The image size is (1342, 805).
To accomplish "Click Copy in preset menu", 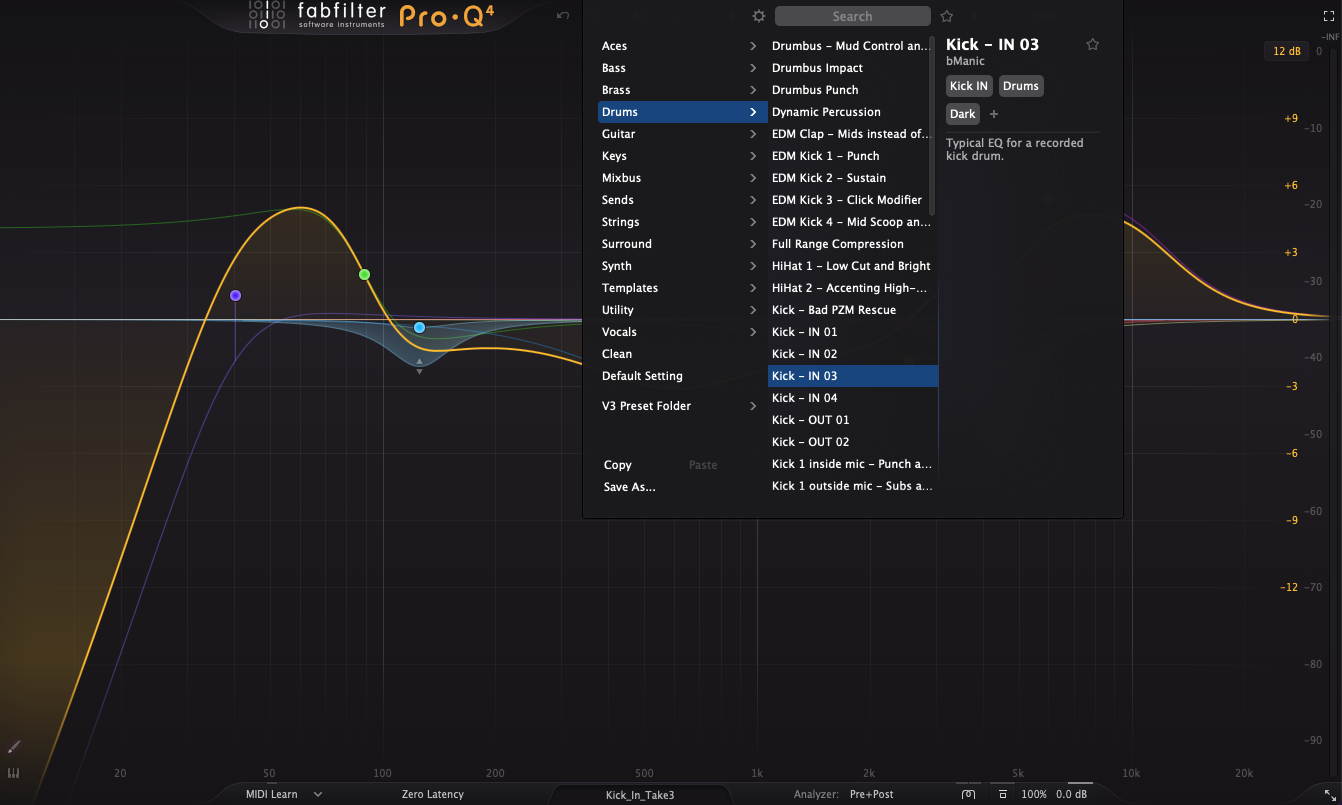I will pyautogui.click(x=618, y=465).
